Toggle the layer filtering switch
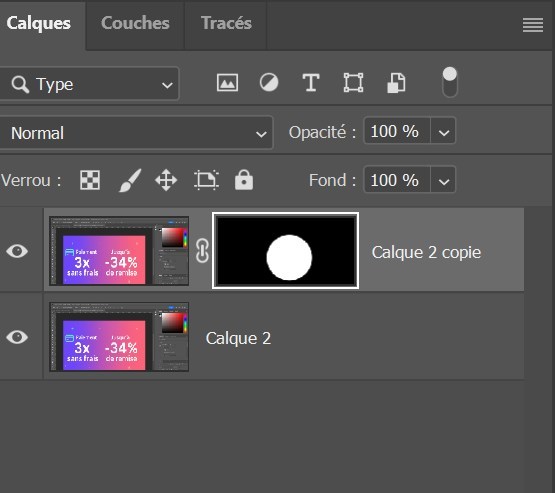The height and width of the screenshot is (493, 555). pyautogui.click(x=450, y=82)
